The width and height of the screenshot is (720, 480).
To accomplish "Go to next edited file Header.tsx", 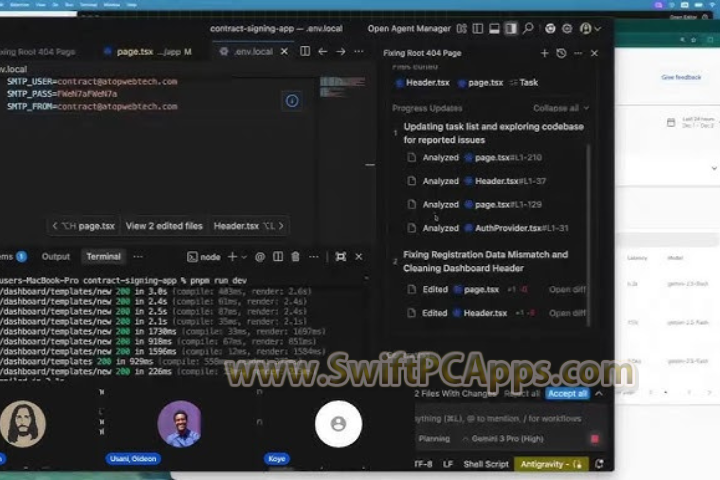I will [248, 226].
